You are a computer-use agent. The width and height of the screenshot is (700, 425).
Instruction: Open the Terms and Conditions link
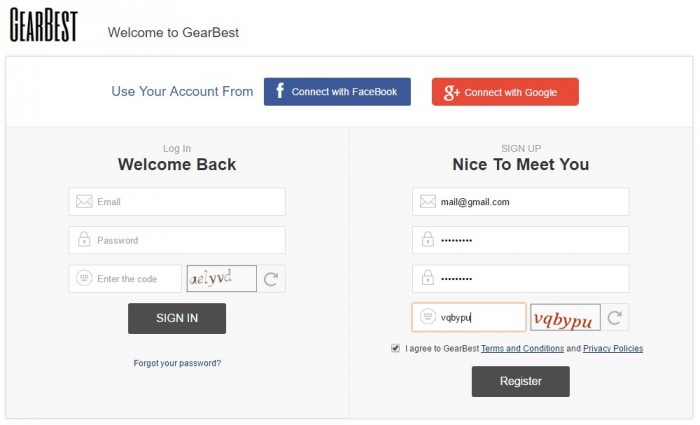point(522,348)
